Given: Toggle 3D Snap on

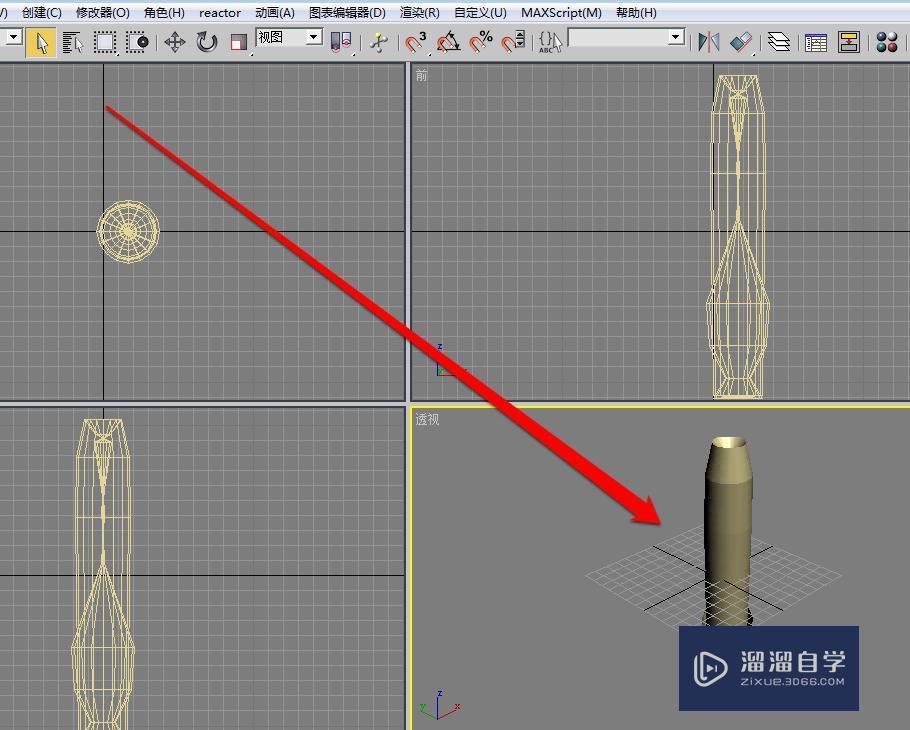Looking at the screenshot, I should pos(411,42).
